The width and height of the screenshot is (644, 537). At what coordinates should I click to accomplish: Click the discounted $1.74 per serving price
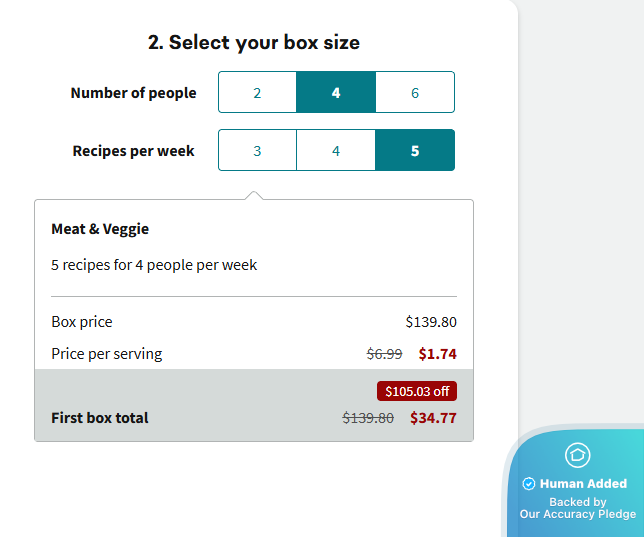437,353
